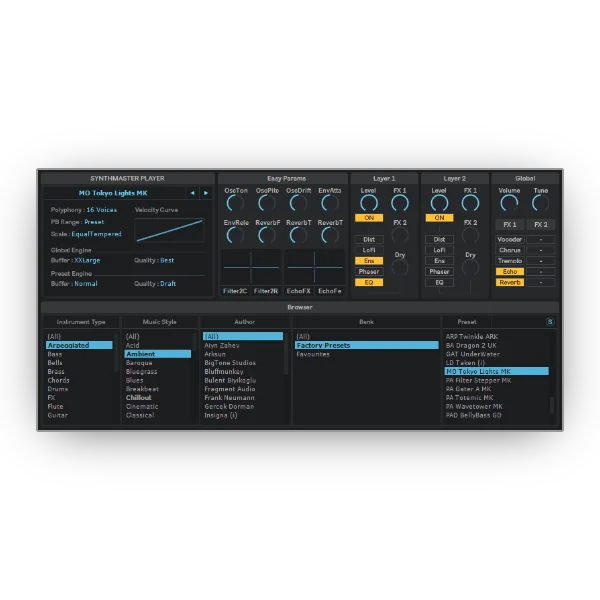600x600 pixels.
Task: Change Preset Engine Buffer Normal value
Action: (86, 284)
